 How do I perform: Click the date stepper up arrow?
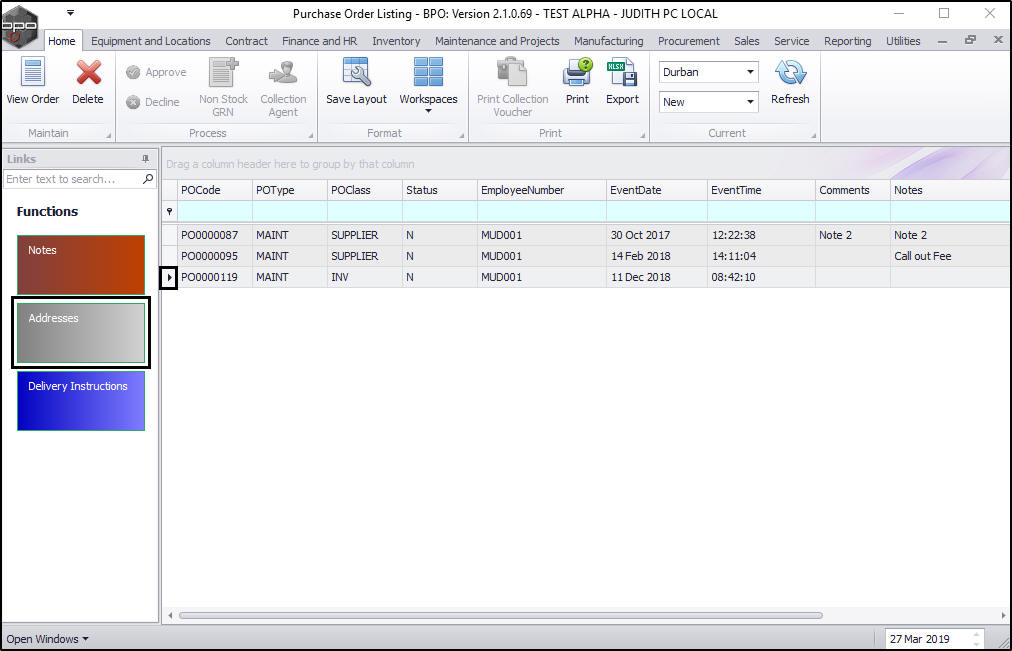tap(977, 635)
